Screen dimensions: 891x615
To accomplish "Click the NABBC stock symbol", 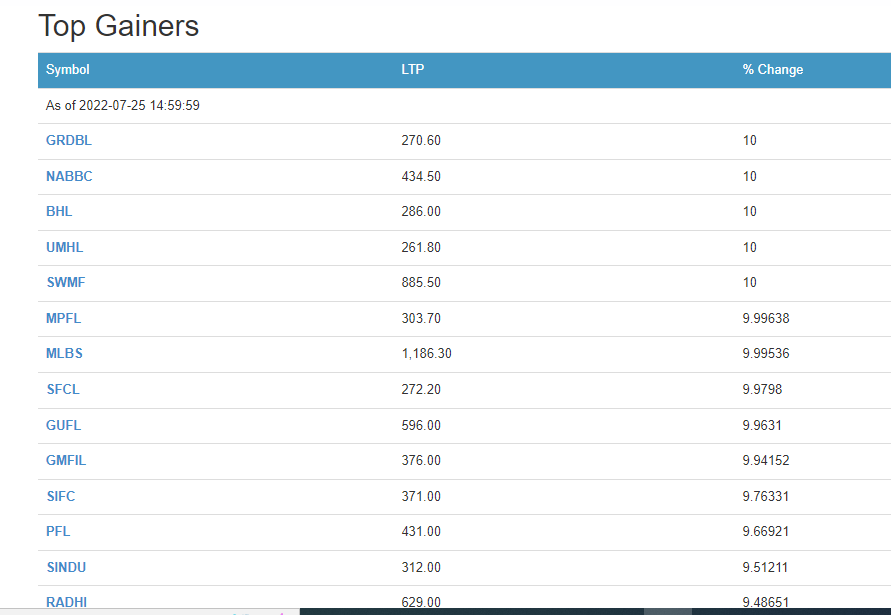I will click(69, 176).
